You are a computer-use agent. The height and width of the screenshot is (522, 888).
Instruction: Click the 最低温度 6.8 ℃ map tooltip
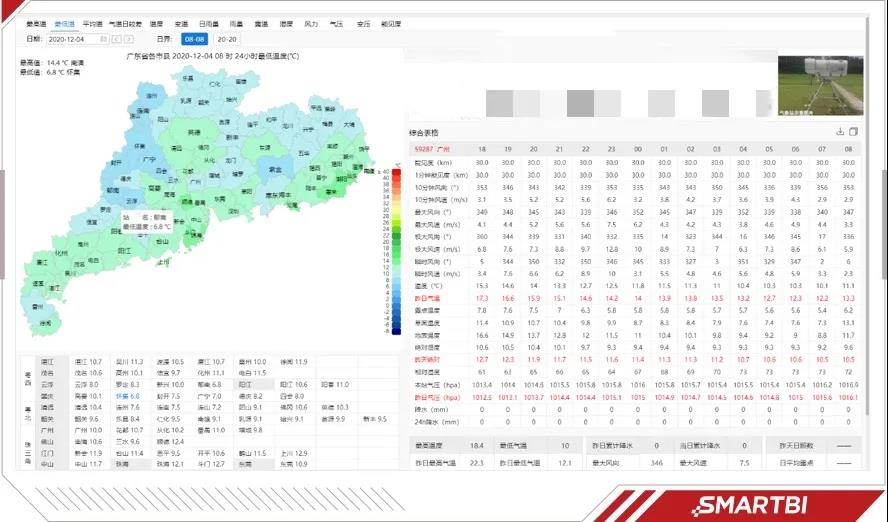pyautogui.click(x=146, y=222)
